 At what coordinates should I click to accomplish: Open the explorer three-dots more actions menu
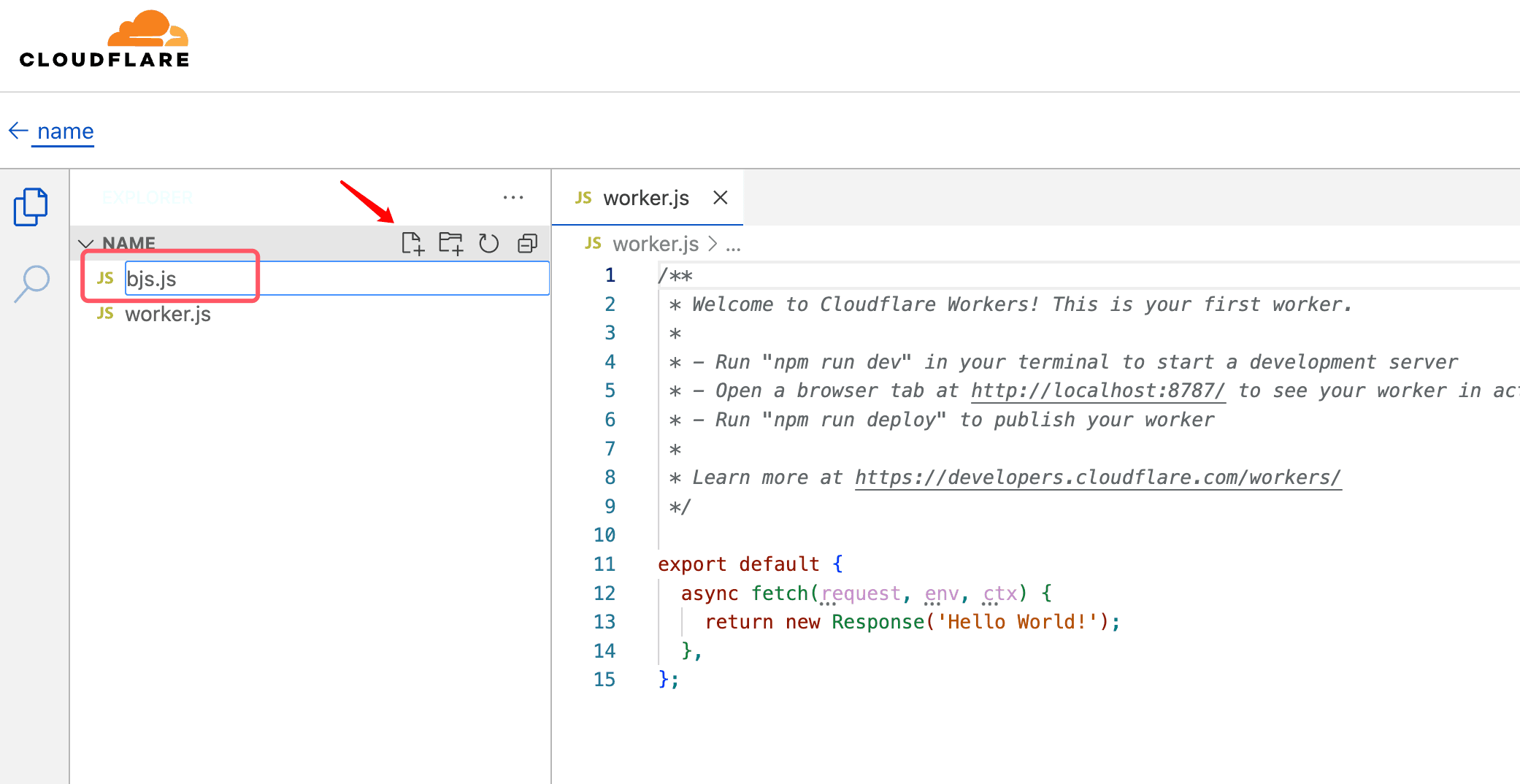(x=513, y=198)
